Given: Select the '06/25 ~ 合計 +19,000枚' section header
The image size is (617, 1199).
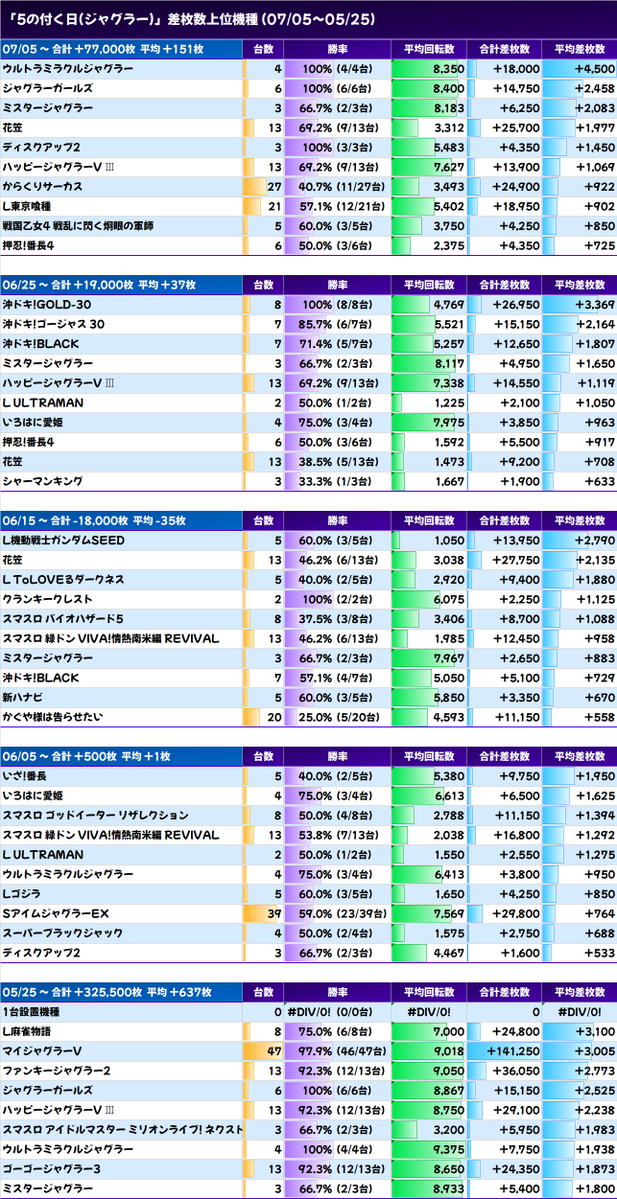Looking at the screenshot, I should click(122, 285).
